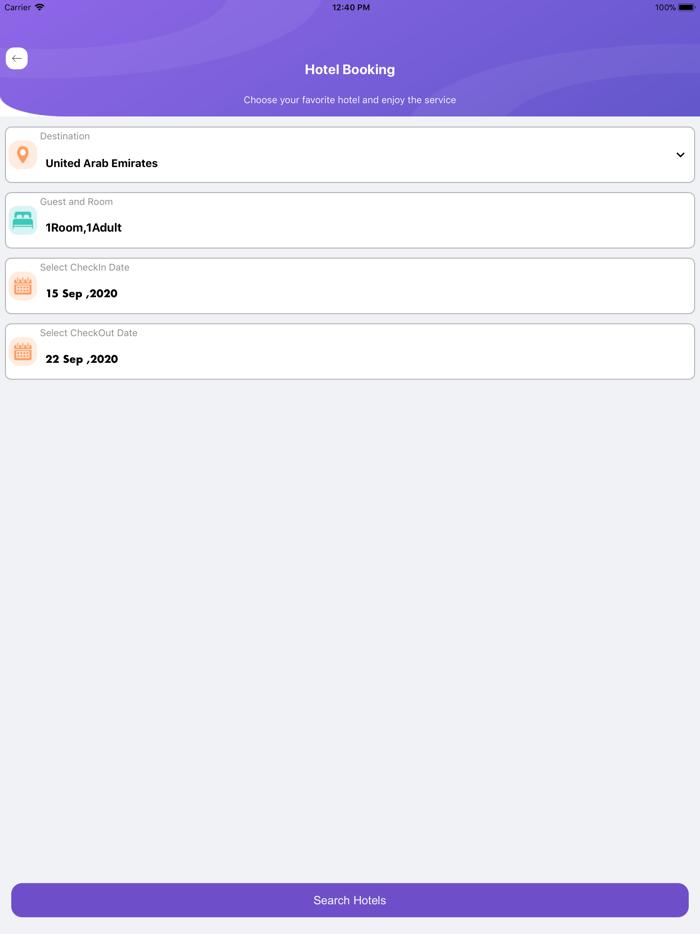Tap the Destination field label
This screenshot has width=700, height=934.
pyautogui.click(x=65, y=136)
